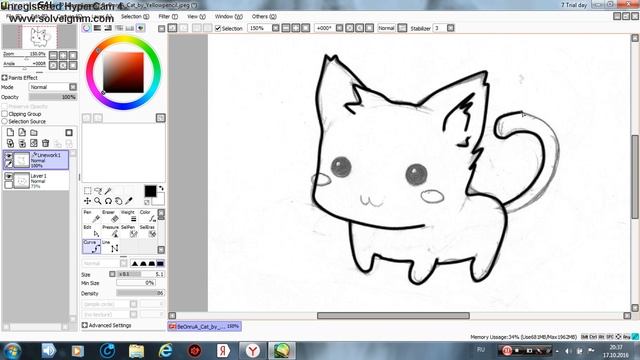
Task: Open the 150% zoom dropdown in toolbar
Action: coord(276,28)
